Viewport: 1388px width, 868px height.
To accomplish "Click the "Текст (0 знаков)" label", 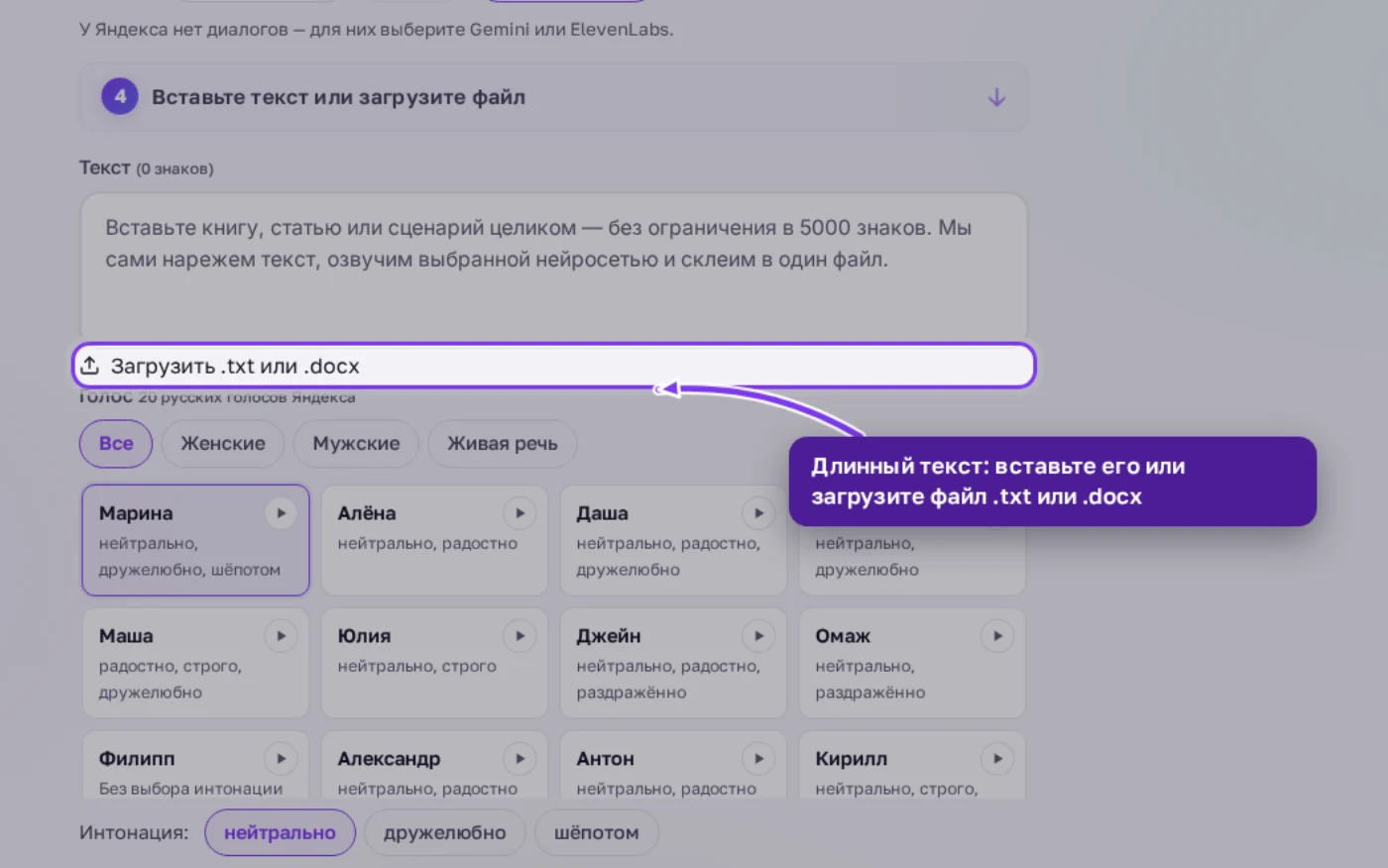I will (147, 167).
